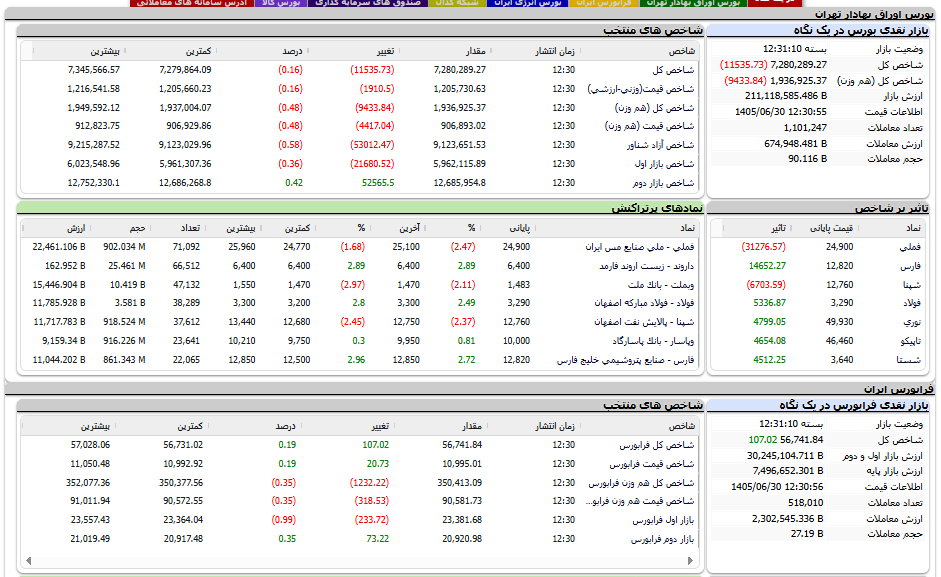941x577 pixels.
Task: Click the درصد column header in Bourse indices
Action: (x=292, y=51)
